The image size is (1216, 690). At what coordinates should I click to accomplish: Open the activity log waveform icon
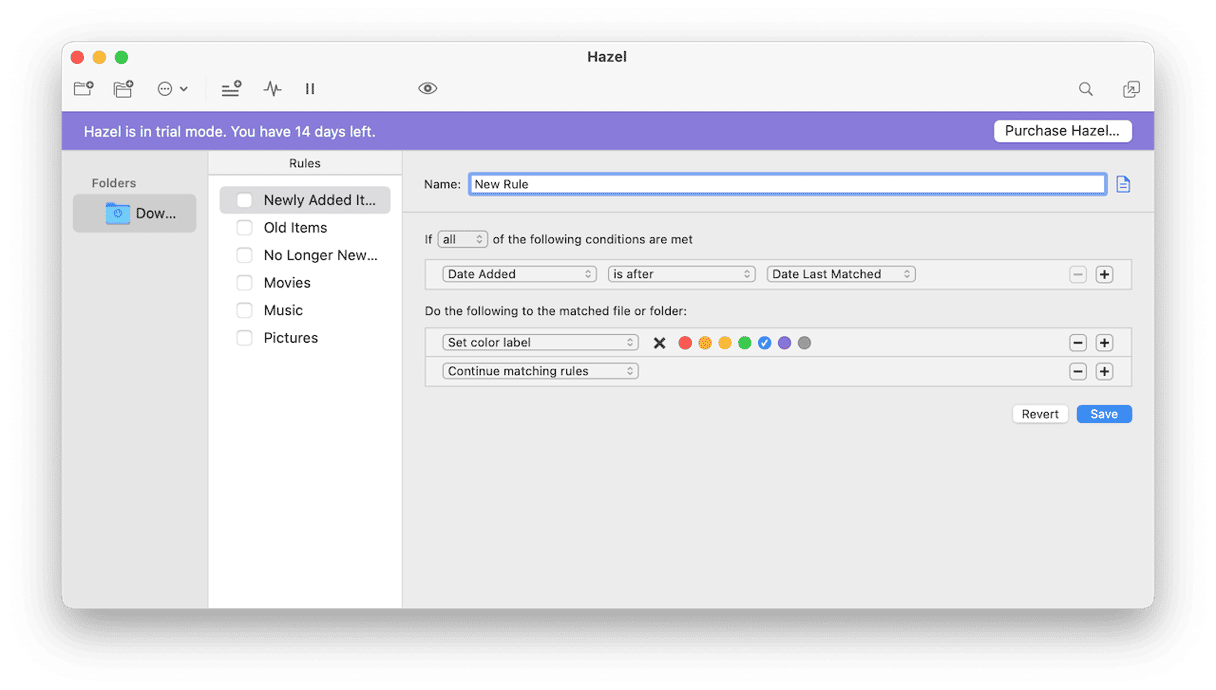tap(272, 89)
